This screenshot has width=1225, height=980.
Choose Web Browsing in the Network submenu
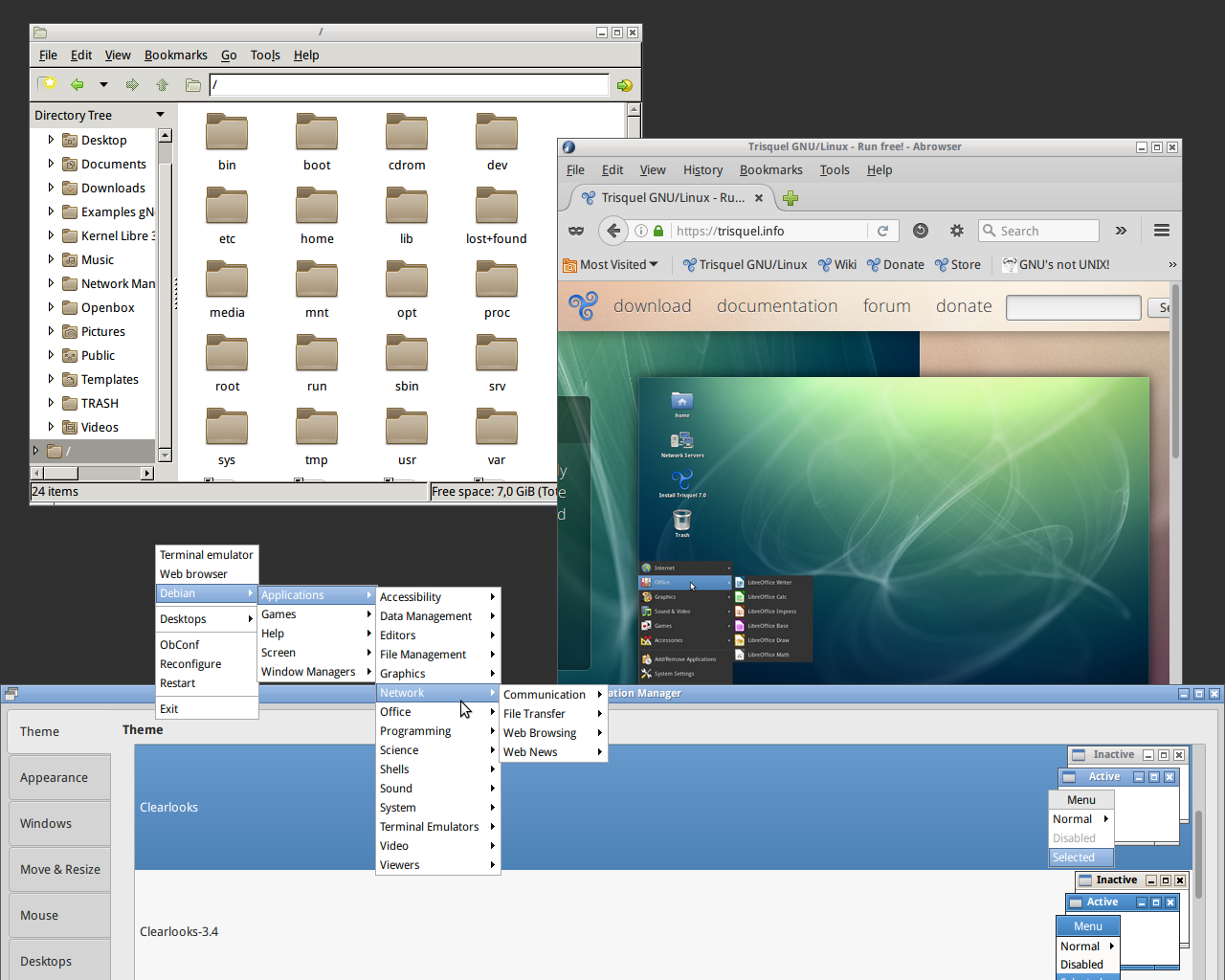pos(553,733)
